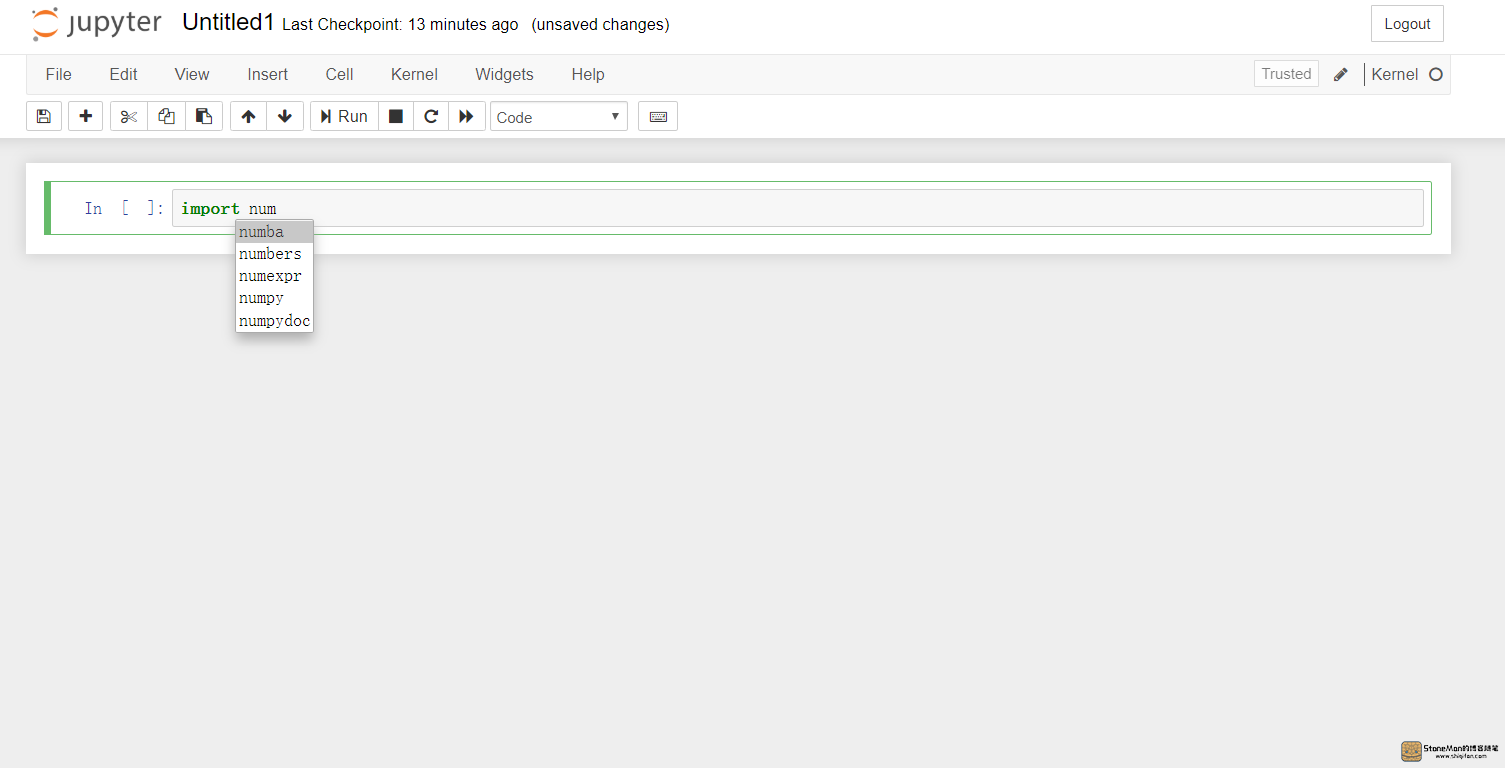Open the Help menu
This screenshot has height=768, width=1505.
click(588, 74)
